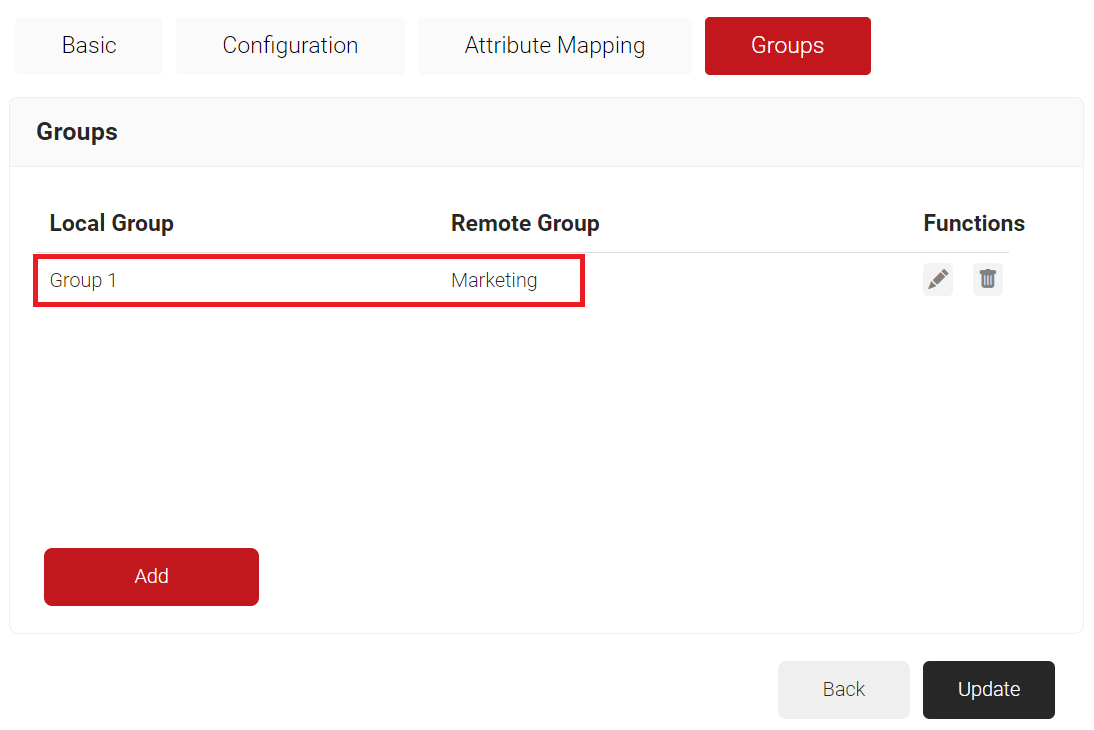
Task: Click the Local Group column header
Action: [112, 223]
